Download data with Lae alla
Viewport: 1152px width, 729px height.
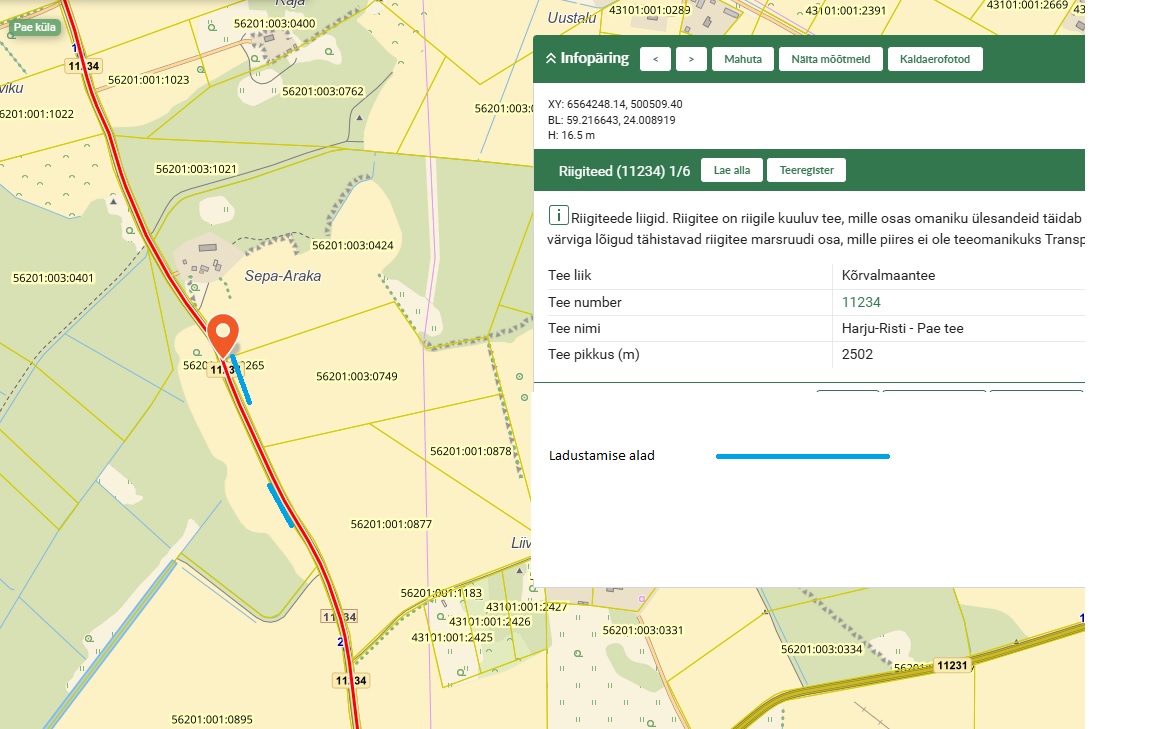[731, 170]
